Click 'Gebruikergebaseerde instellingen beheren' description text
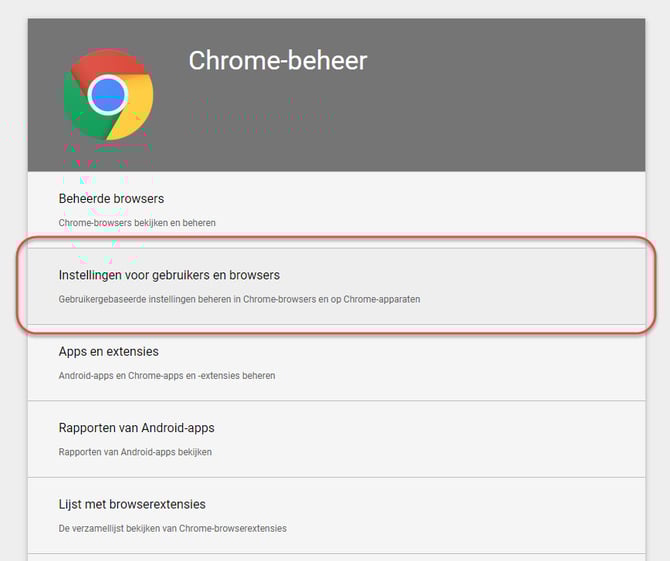This screenshot has height=561, width=670. click(x=239, y=298)
